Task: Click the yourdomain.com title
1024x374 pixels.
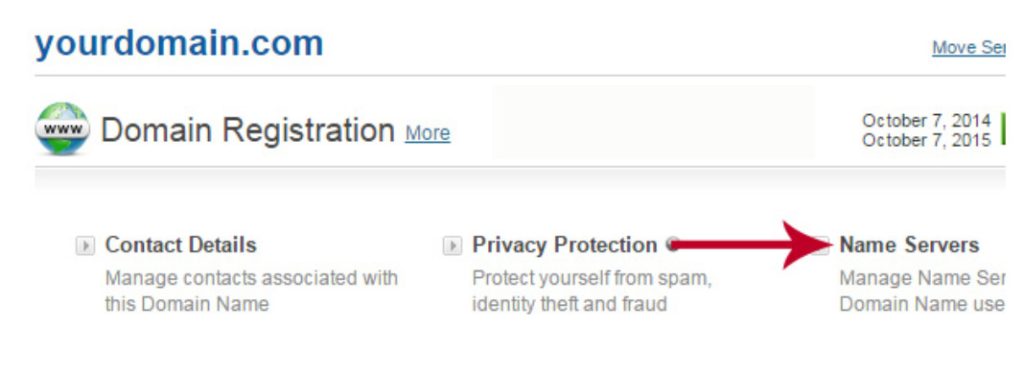Action: (179, 44)
